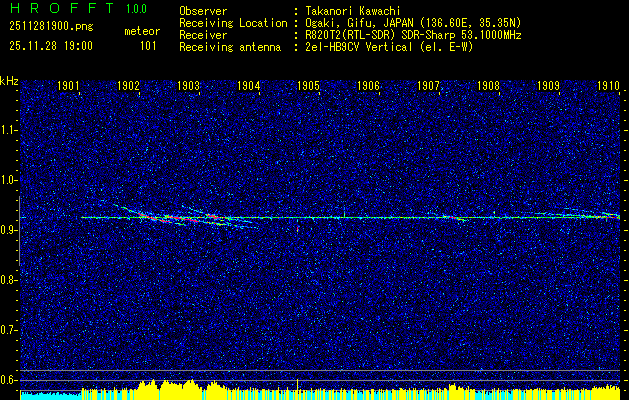
Task: Click the HROFFT title text
Action: pyautogui.click(x=62, y=8)
